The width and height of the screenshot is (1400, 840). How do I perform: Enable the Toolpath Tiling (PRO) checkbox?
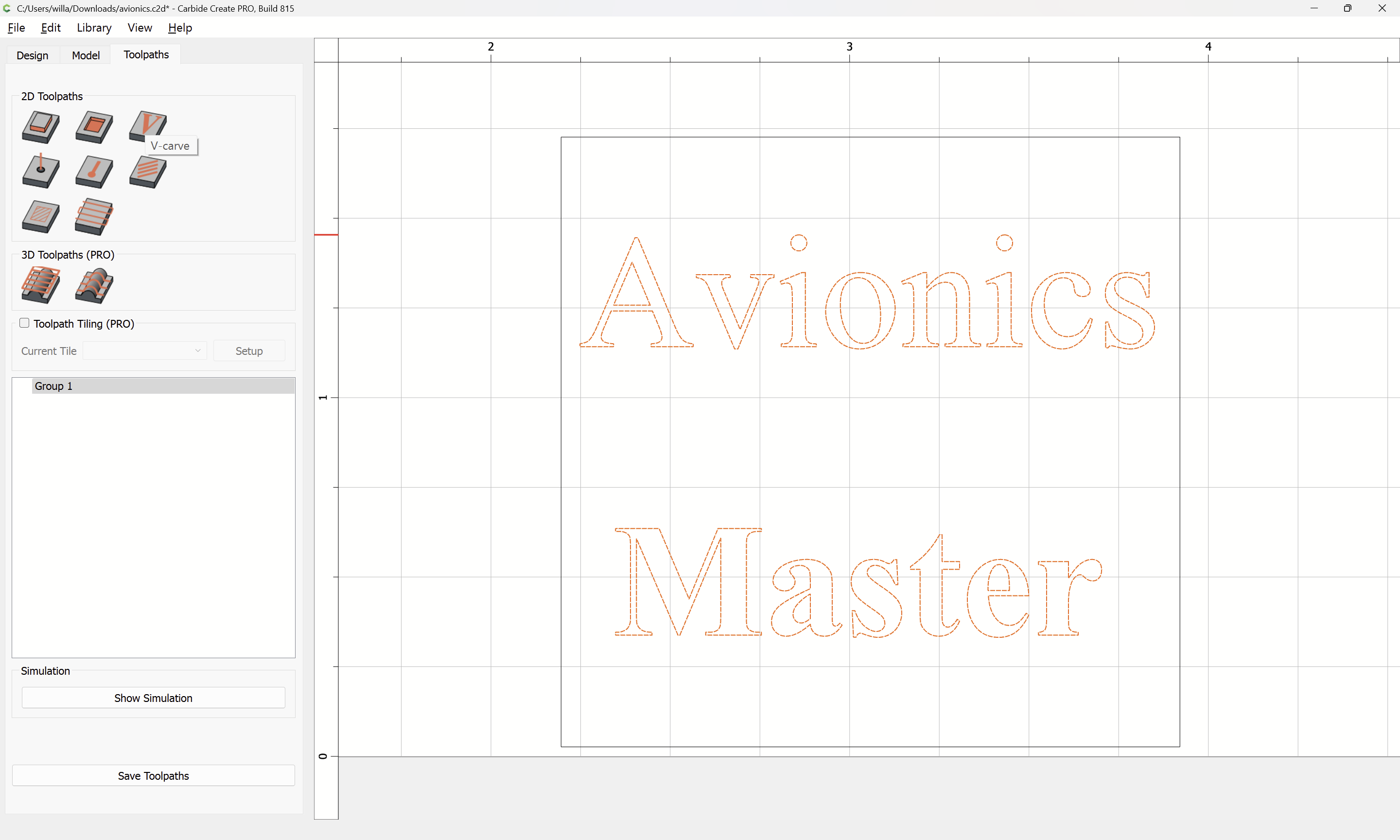[24, 323]
